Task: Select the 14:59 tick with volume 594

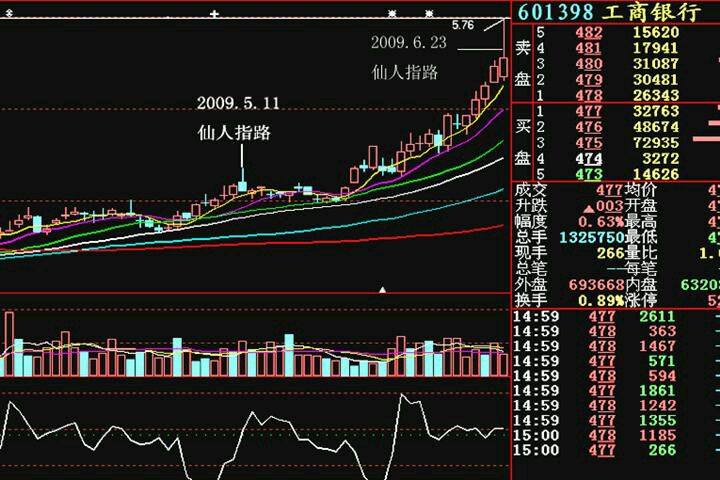Action: click(616, 376)
